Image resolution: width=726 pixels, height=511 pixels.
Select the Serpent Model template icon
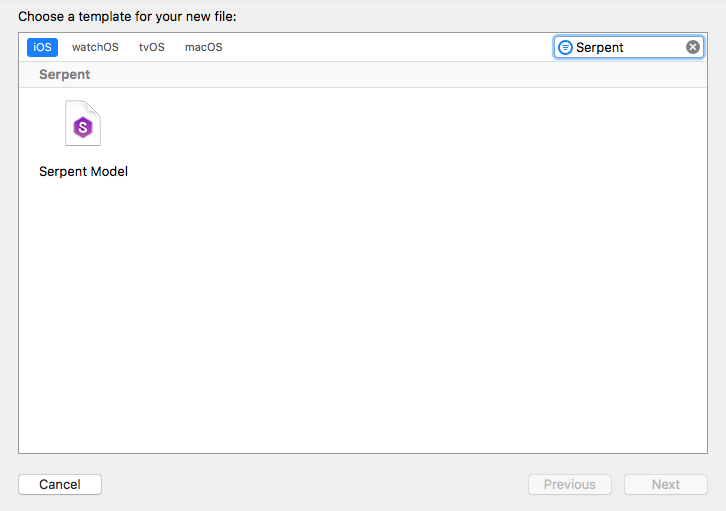coord(83,123)
